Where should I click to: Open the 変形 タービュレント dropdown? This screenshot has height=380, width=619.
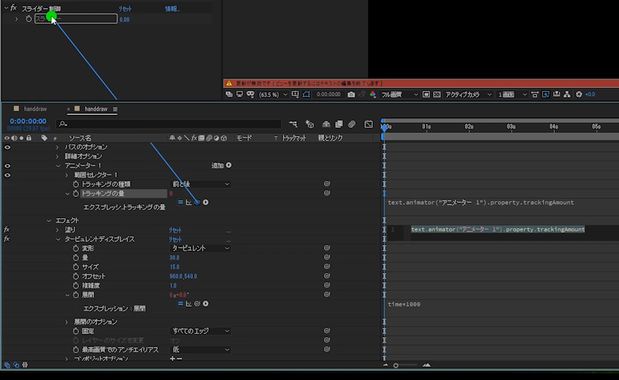click(x=201, y=248)
